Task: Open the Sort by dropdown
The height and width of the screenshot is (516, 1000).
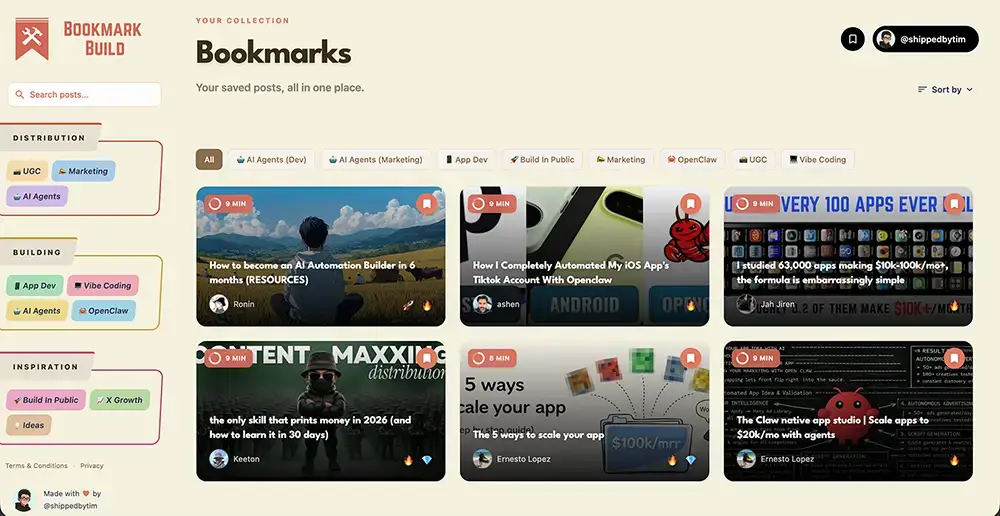Action: click(945, 90)
